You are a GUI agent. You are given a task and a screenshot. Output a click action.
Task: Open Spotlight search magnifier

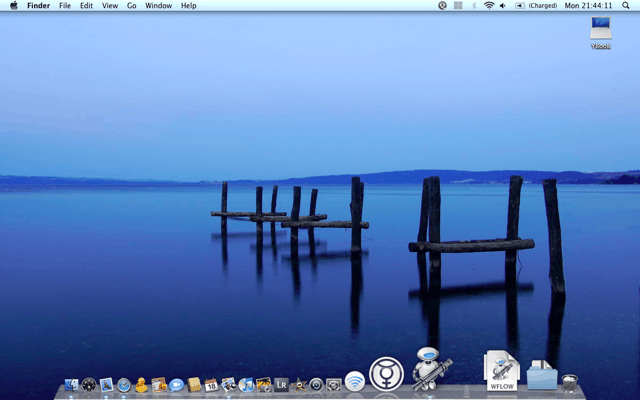tap(626, 6)
